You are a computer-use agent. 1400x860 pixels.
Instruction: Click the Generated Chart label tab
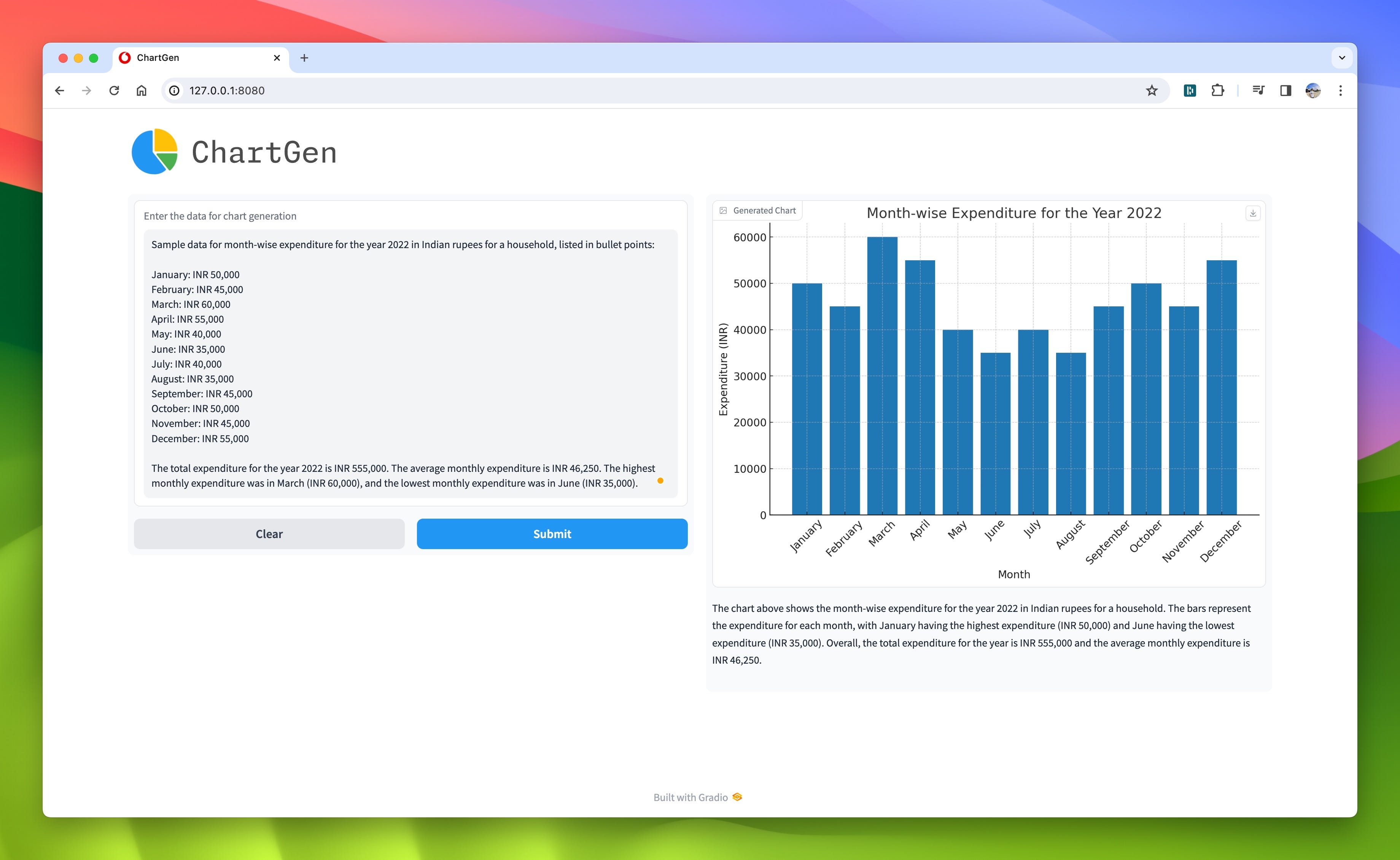pyautogui.click(x=764, y=210)
